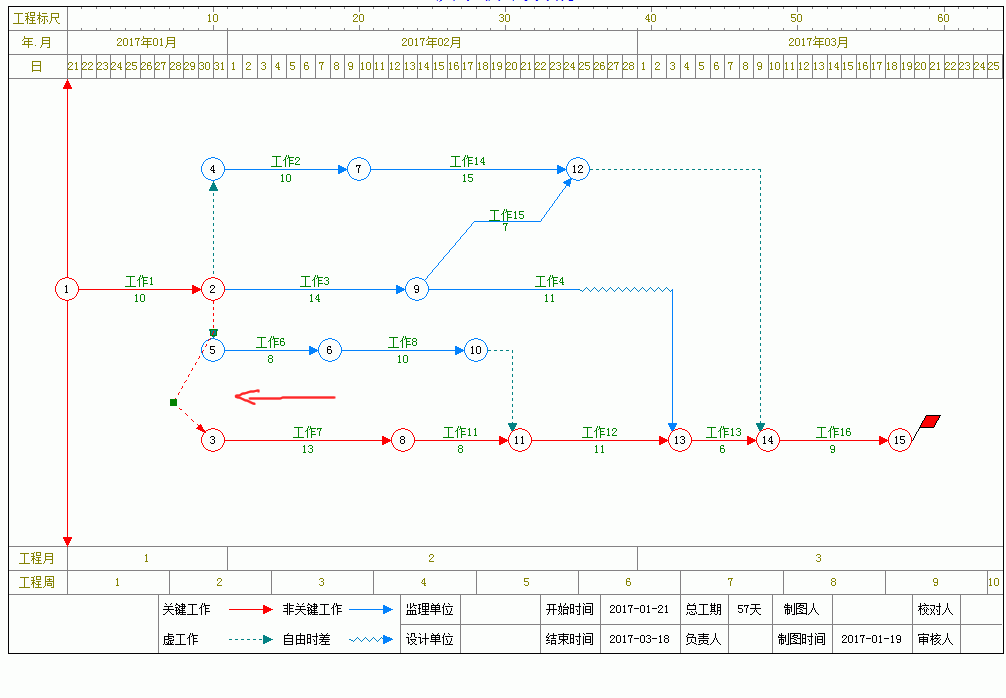Select the 2017年02月 month header
The width and height of the screenshot is (1006, 698).
(431, 42)
